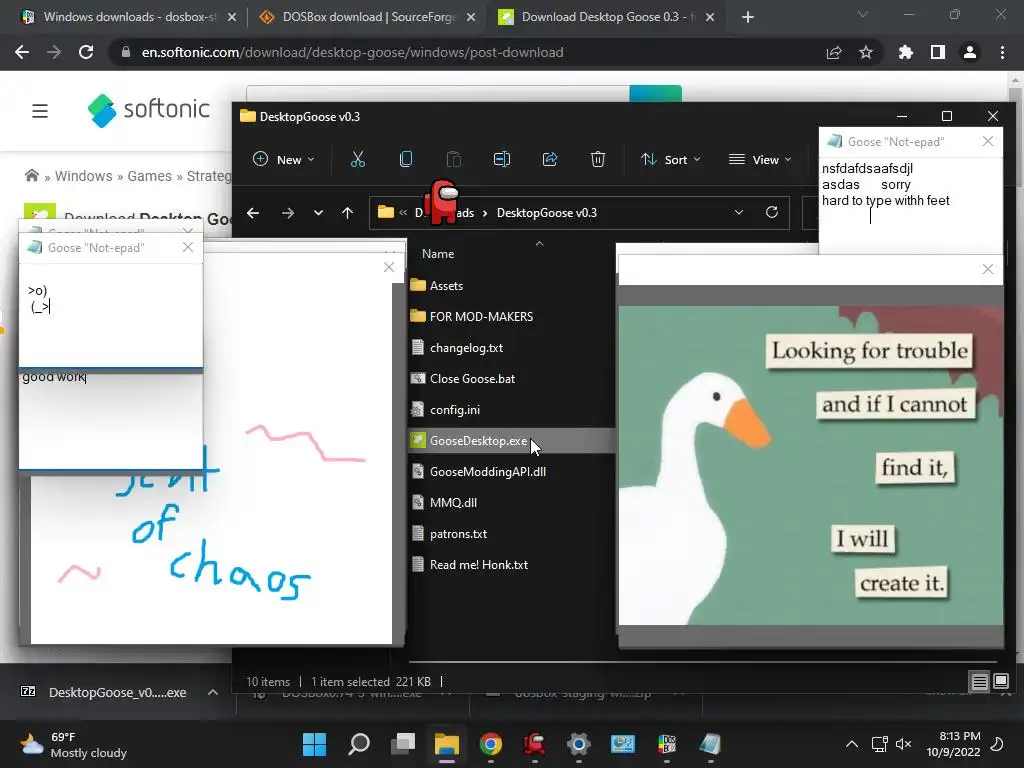This screenshot has height=768, width=1024.
Task: Click the home breadcrumb icon on Softonic
Action: (x=31, y=176)
